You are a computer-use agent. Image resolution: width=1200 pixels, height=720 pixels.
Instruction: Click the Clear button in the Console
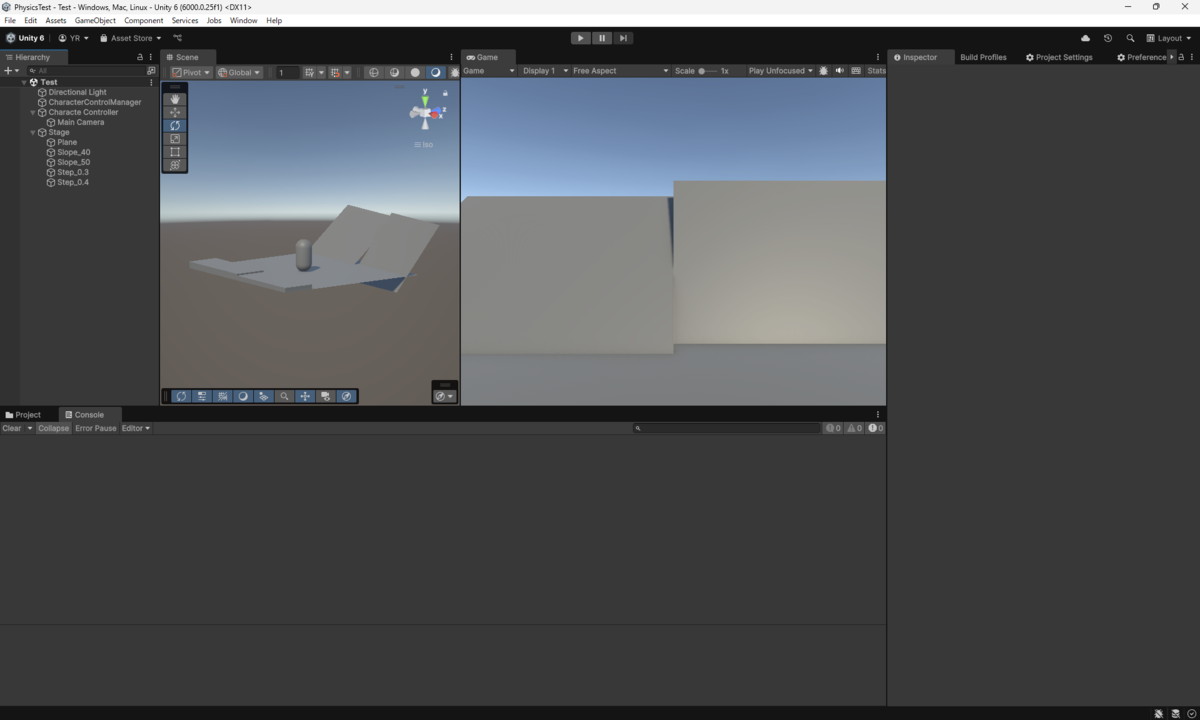[11, 428]
